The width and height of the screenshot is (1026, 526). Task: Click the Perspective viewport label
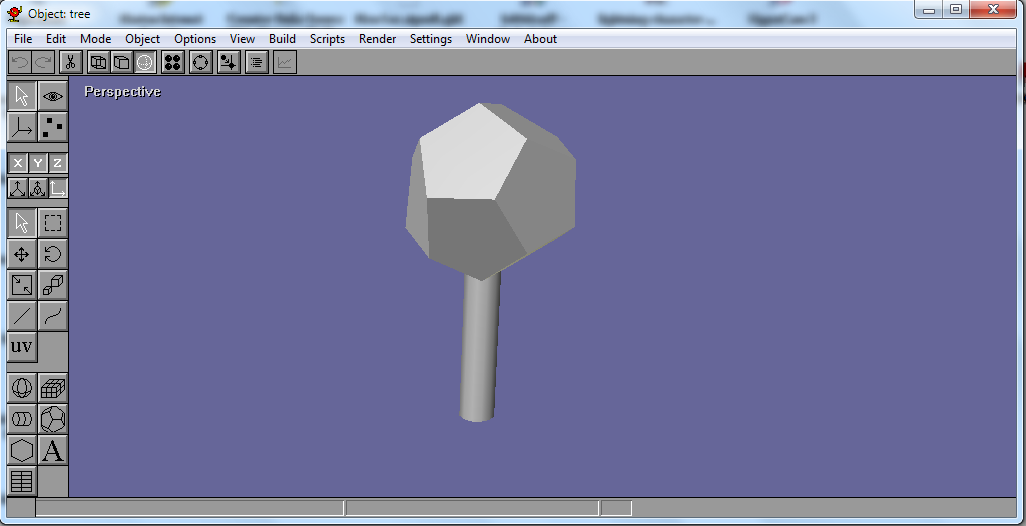[x=122, y=92]
